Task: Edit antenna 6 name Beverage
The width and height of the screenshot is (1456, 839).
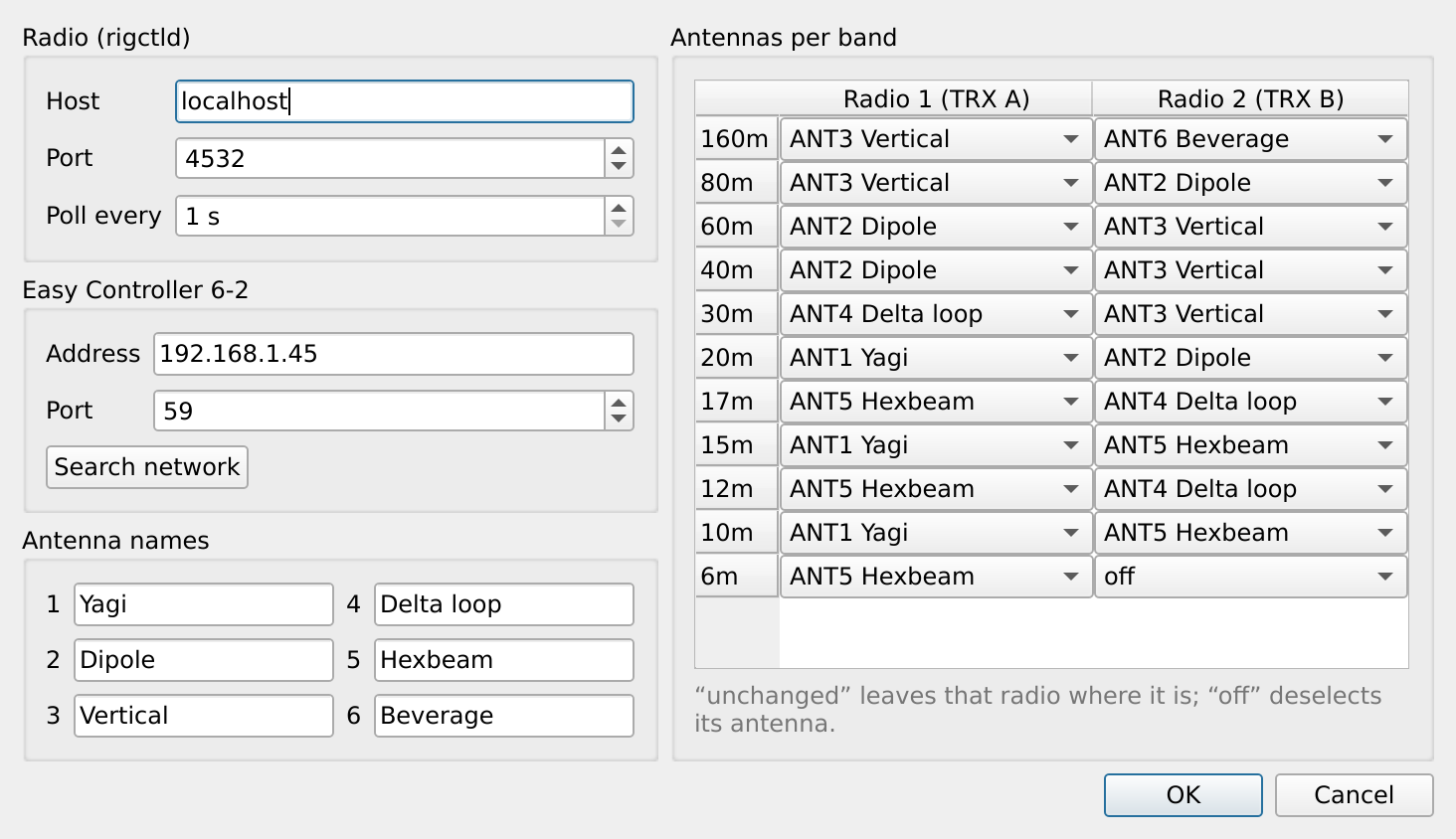Action: point(503,716)
